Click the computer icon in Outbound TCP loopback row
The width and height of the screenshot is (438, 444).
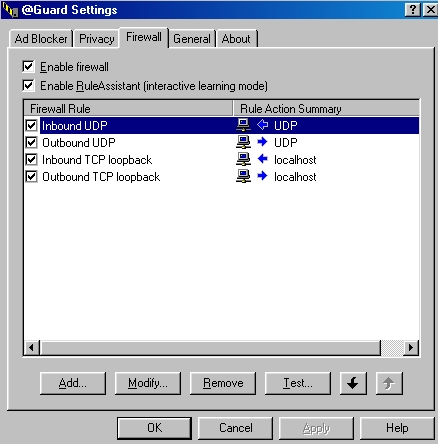pos(243,176)
